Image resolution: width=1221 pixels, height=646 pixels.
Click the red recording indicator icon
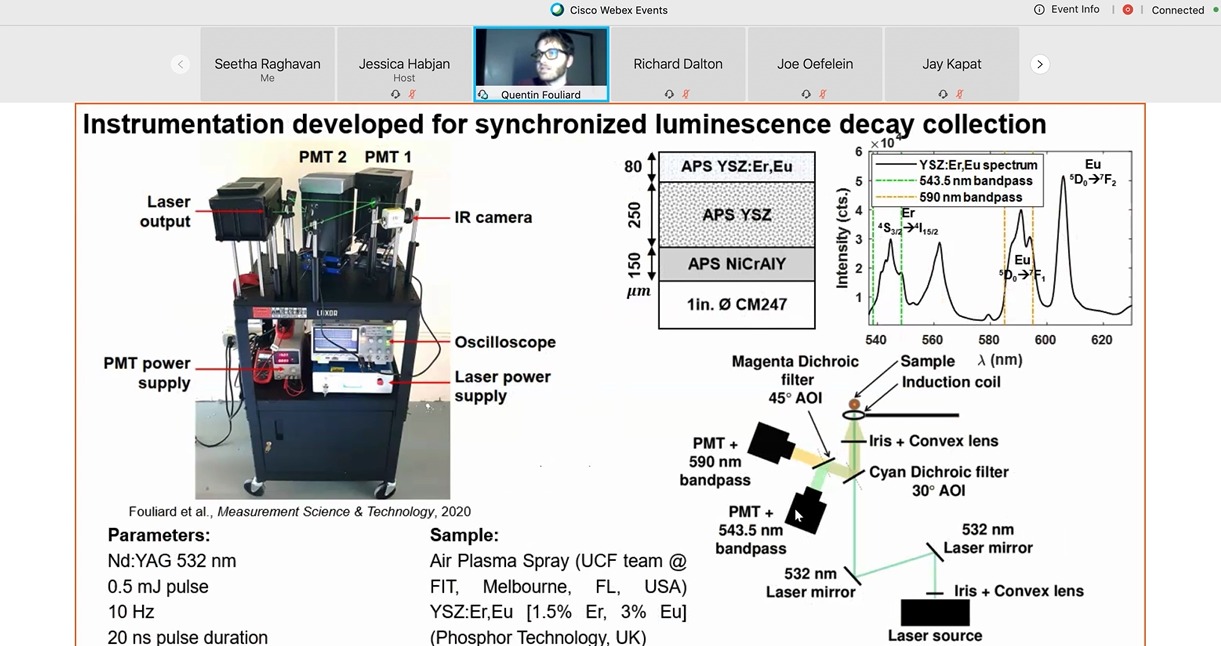point(1127,10)
